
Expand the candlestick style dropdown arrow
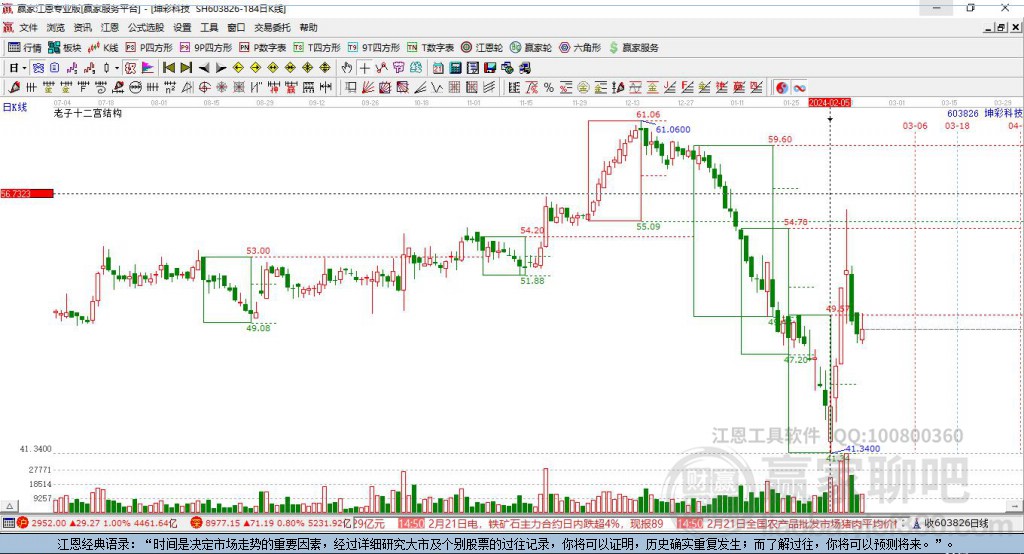coord(117,68)
